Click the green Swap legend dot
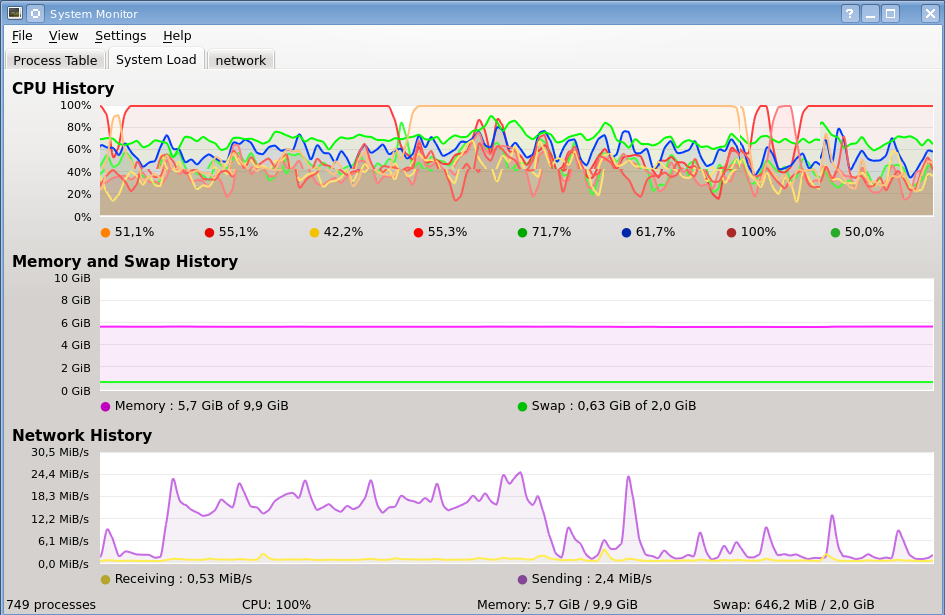The width and height of the screenshot is (945, 615). point(523,406)
